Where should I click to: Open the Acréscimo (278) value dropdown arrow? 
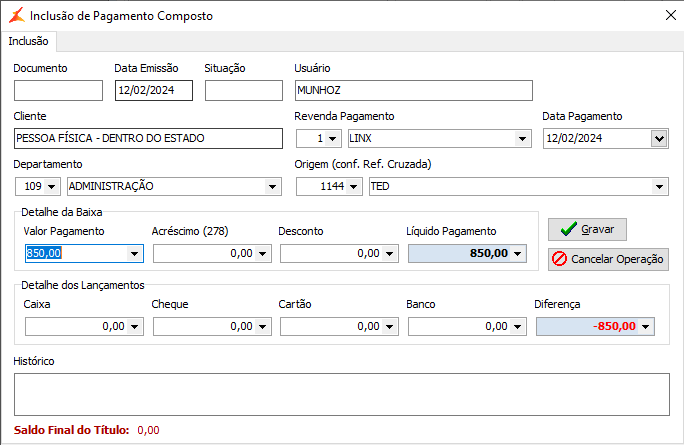click(262, 254)
